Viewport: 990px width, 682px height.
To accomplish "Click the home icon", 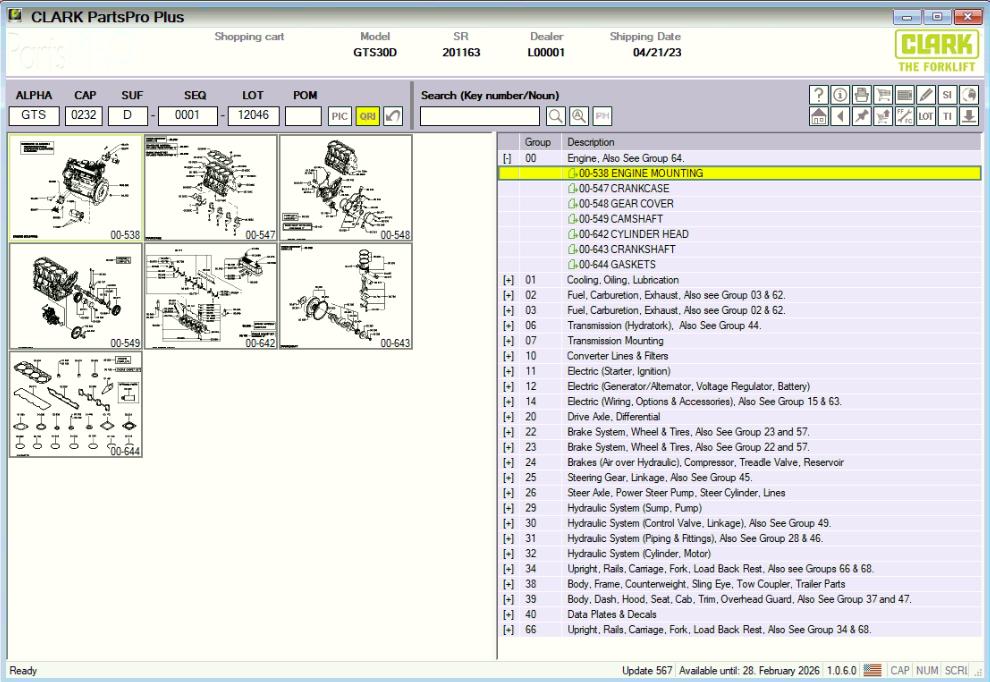I will click(820, 115).
